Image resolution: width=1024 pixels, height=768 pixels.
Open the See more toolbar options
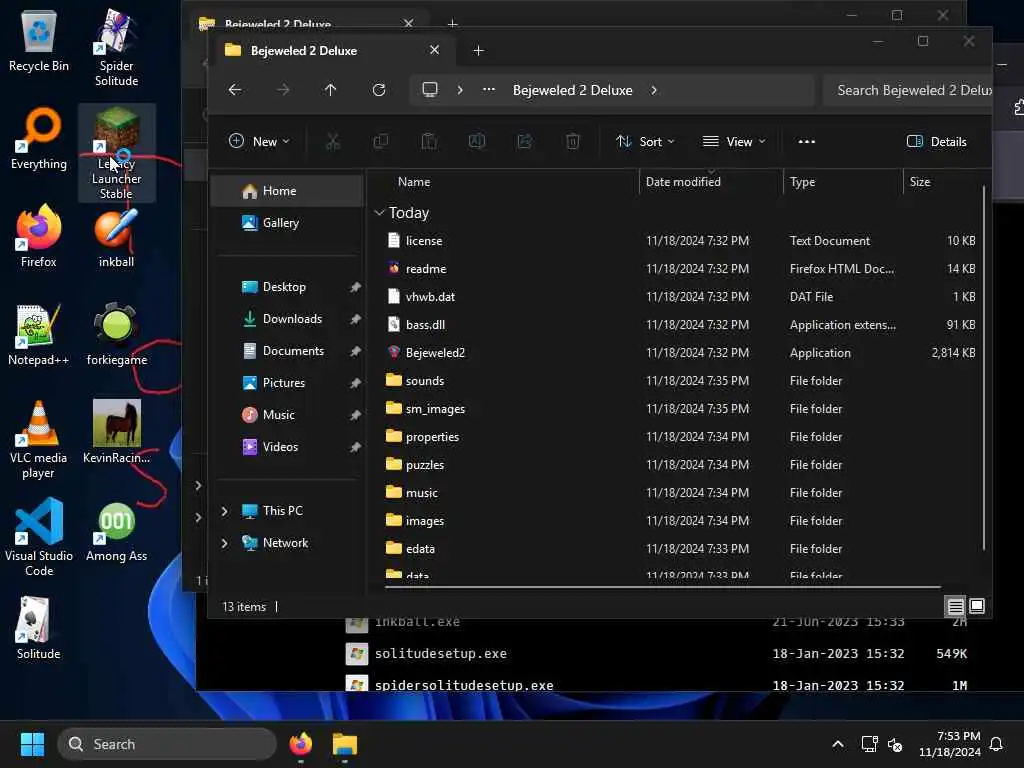(x=807, y=141)
